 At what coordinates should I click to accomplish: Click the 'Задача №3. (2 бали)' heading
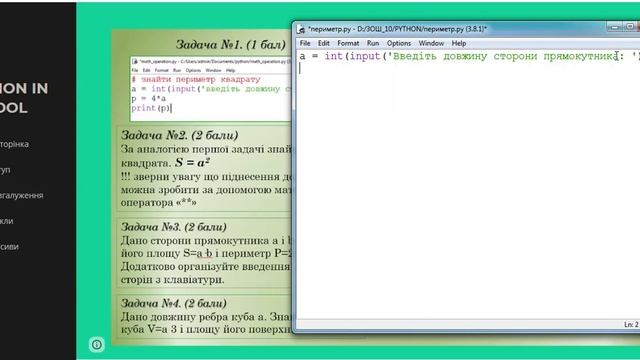174,227
